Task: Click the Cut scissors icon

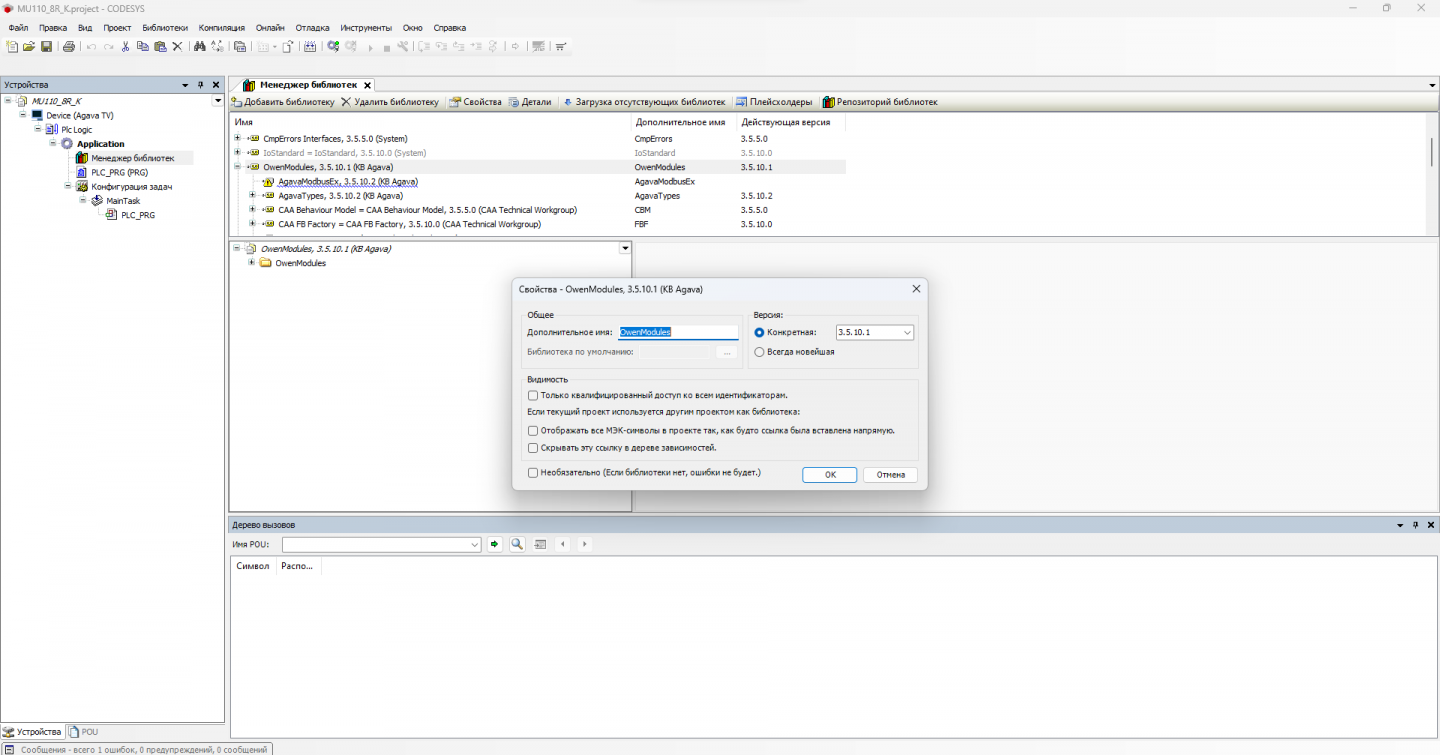Action: click(x=125, y=46)
